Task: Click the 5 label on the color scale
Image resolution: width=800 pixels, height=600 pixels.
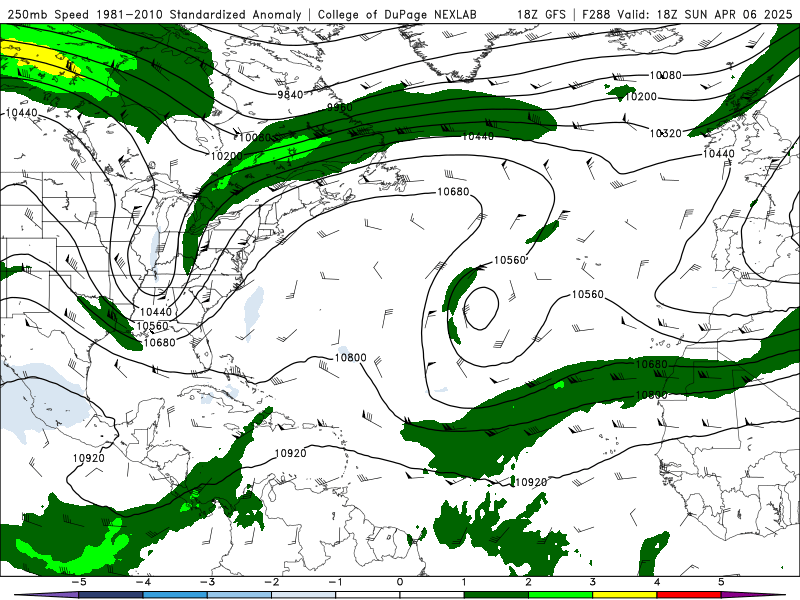Action: tap(721, 582)
